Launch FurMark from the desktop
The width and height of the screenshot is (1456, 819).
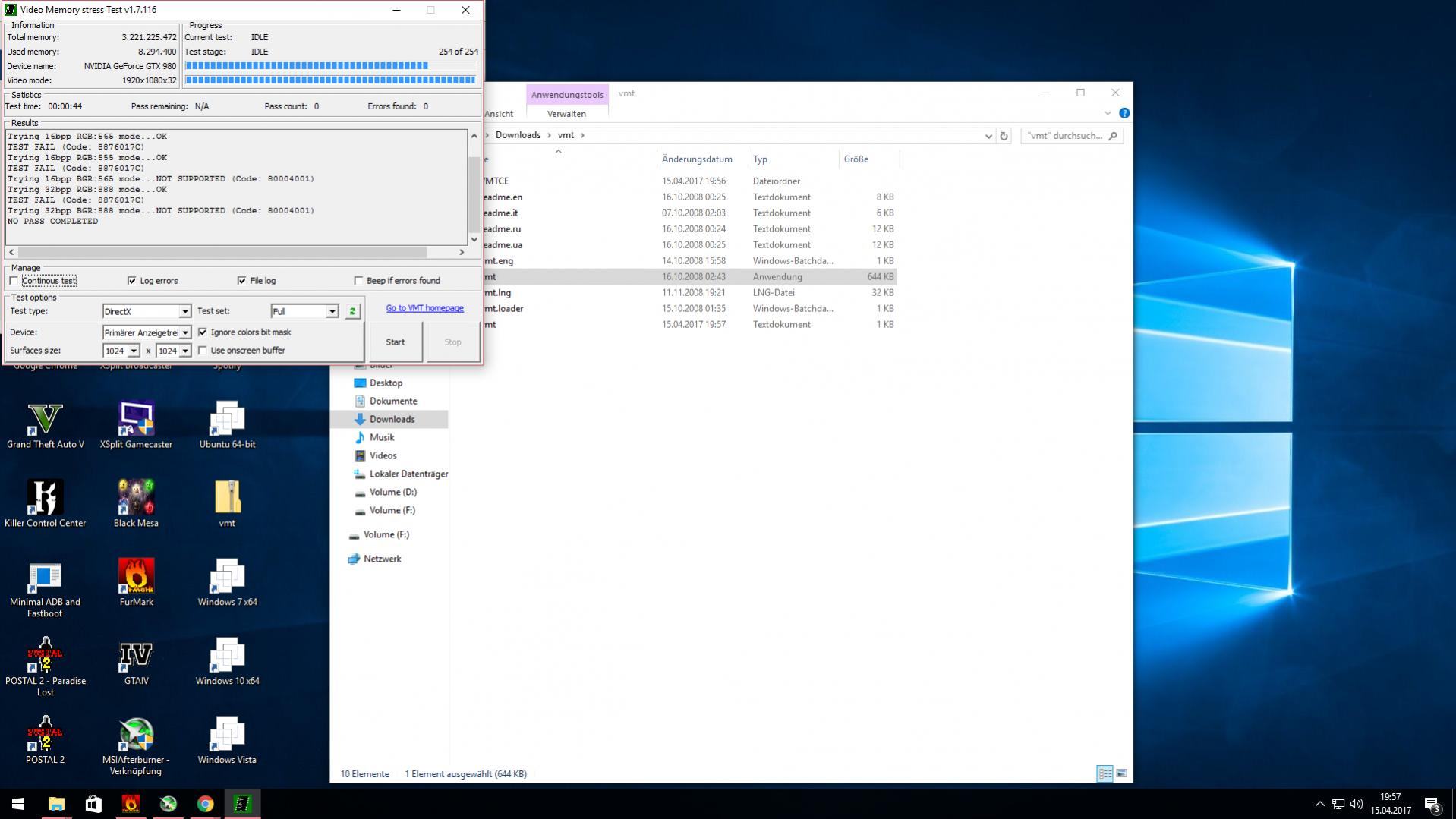[x=136, y=584]
